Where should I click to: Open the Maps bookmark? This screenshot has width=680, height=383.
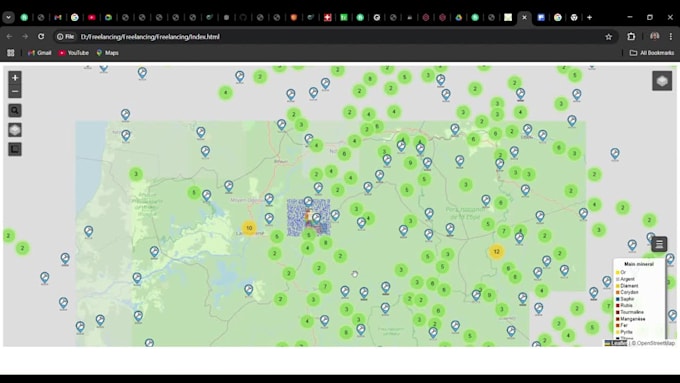107,53
